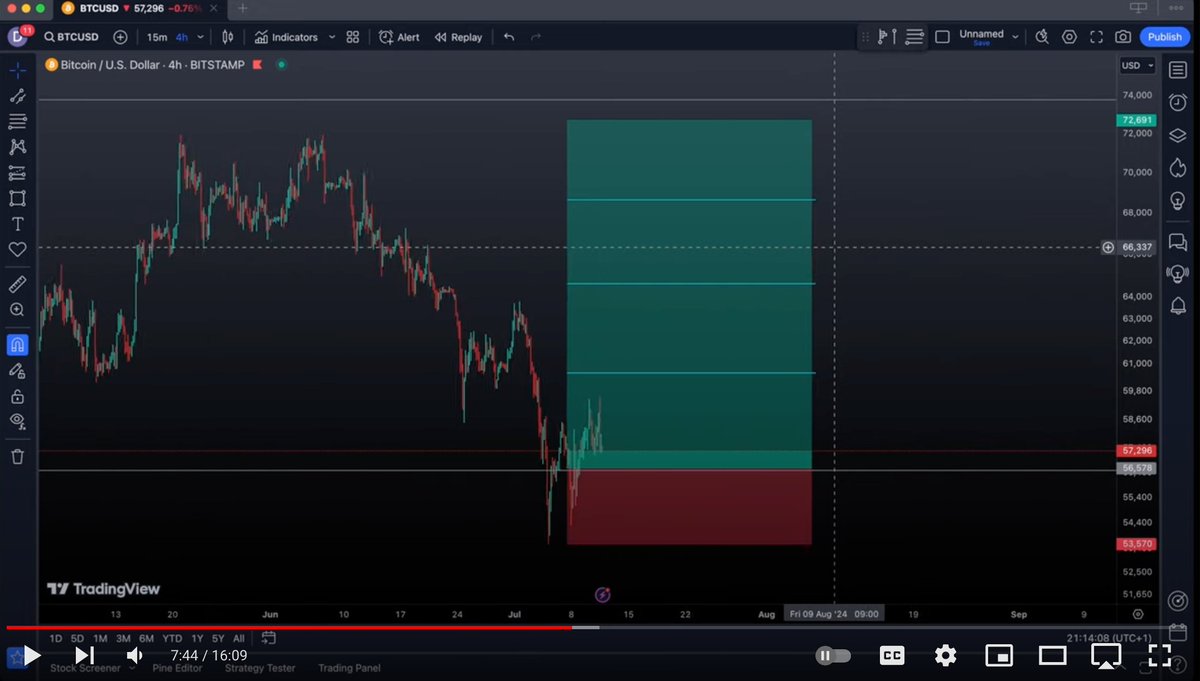Open chart settings hexagon icon
The height and width of the screenshot is (681, 1200).
click(1069, 37)
